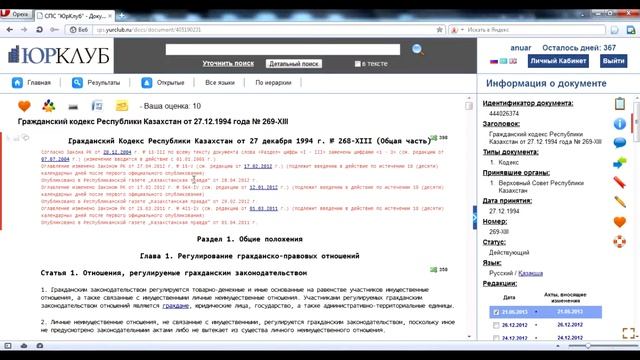Open Открытые navigation item
This screenshot has height=360, width=640.
(163, 83)
